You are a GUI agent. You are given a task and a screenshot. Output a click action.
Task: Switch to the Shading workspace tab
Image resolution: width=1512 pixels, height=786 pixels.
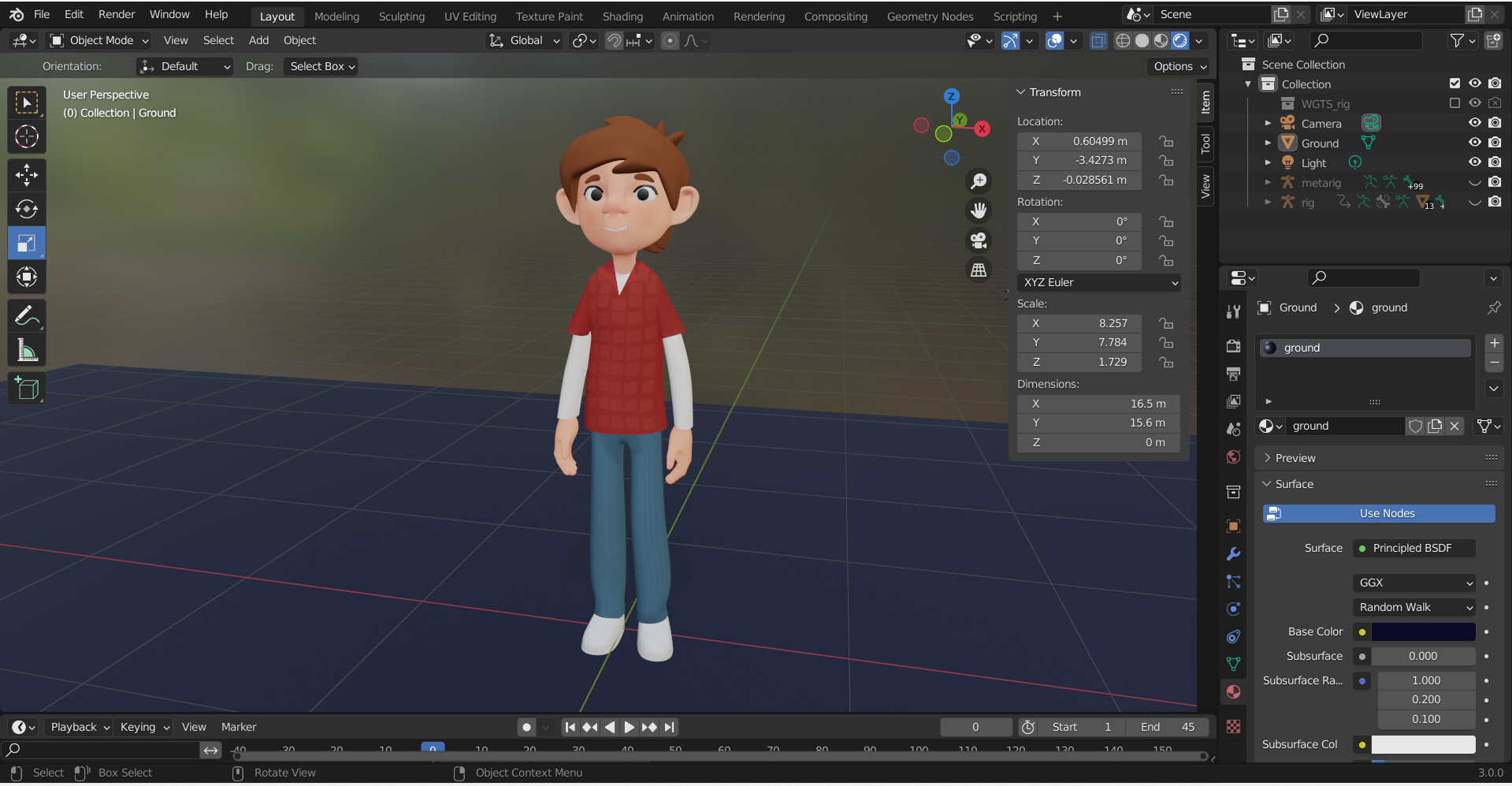coord(622,16)
